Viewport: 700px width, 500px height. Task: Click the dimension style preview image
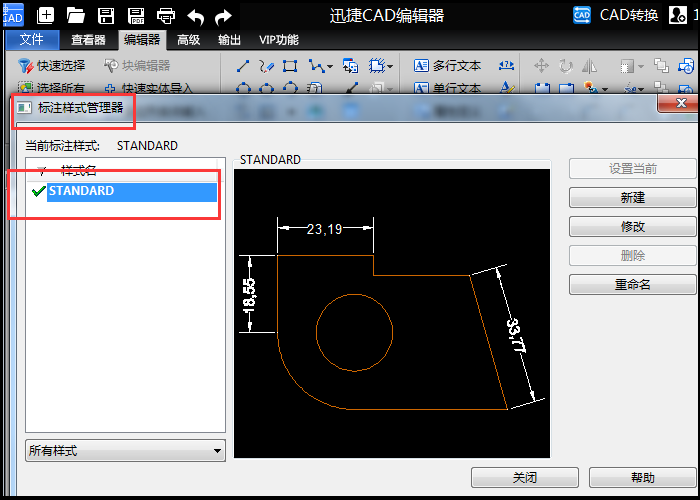[x=392, y=313]
